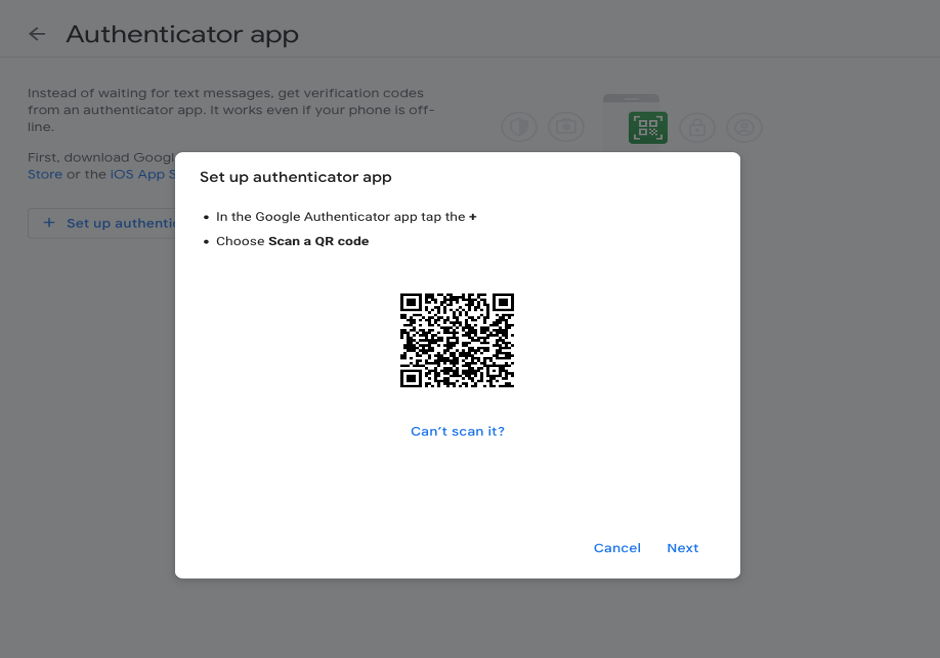
Task: Click the plus icon on Set up authenticator
Action: click(x=48, y=223)
